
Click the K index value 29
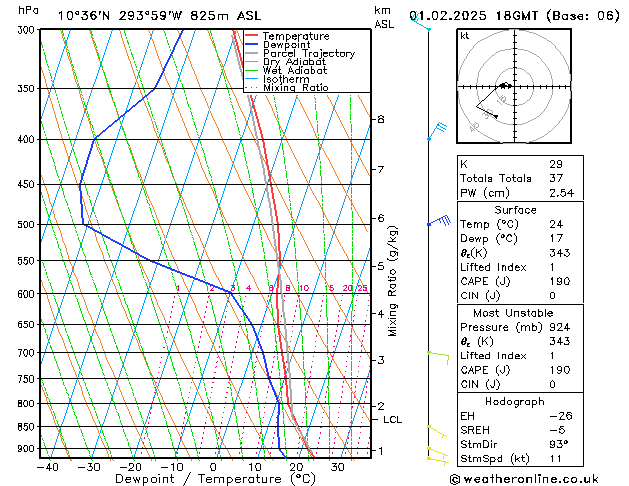pos(556,164)
